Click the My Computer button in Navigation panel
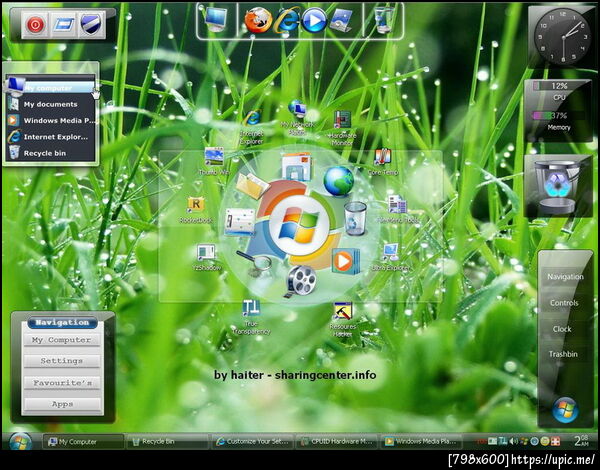Screen dimensions: 600x470 pyautogui.click(x=62, y=340)
